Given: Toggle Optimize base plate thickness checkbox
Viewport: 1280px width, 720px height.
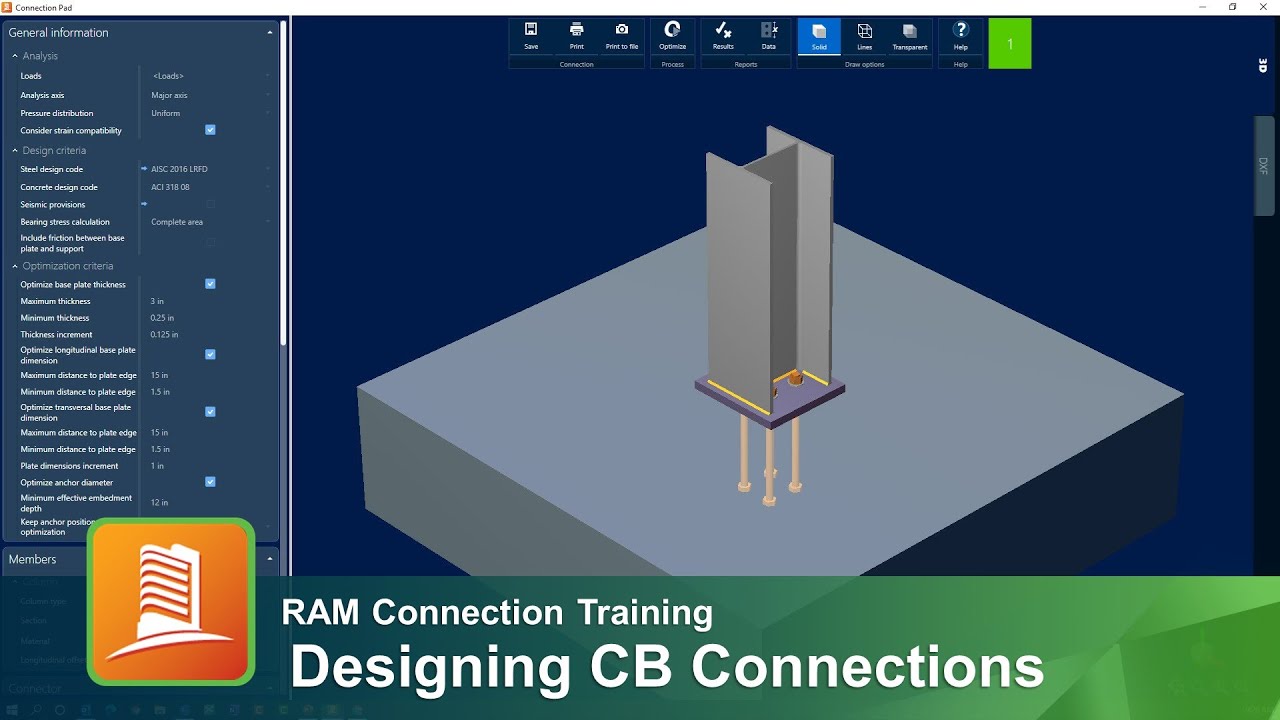Looking at the screenshot, I should (210, 284).
